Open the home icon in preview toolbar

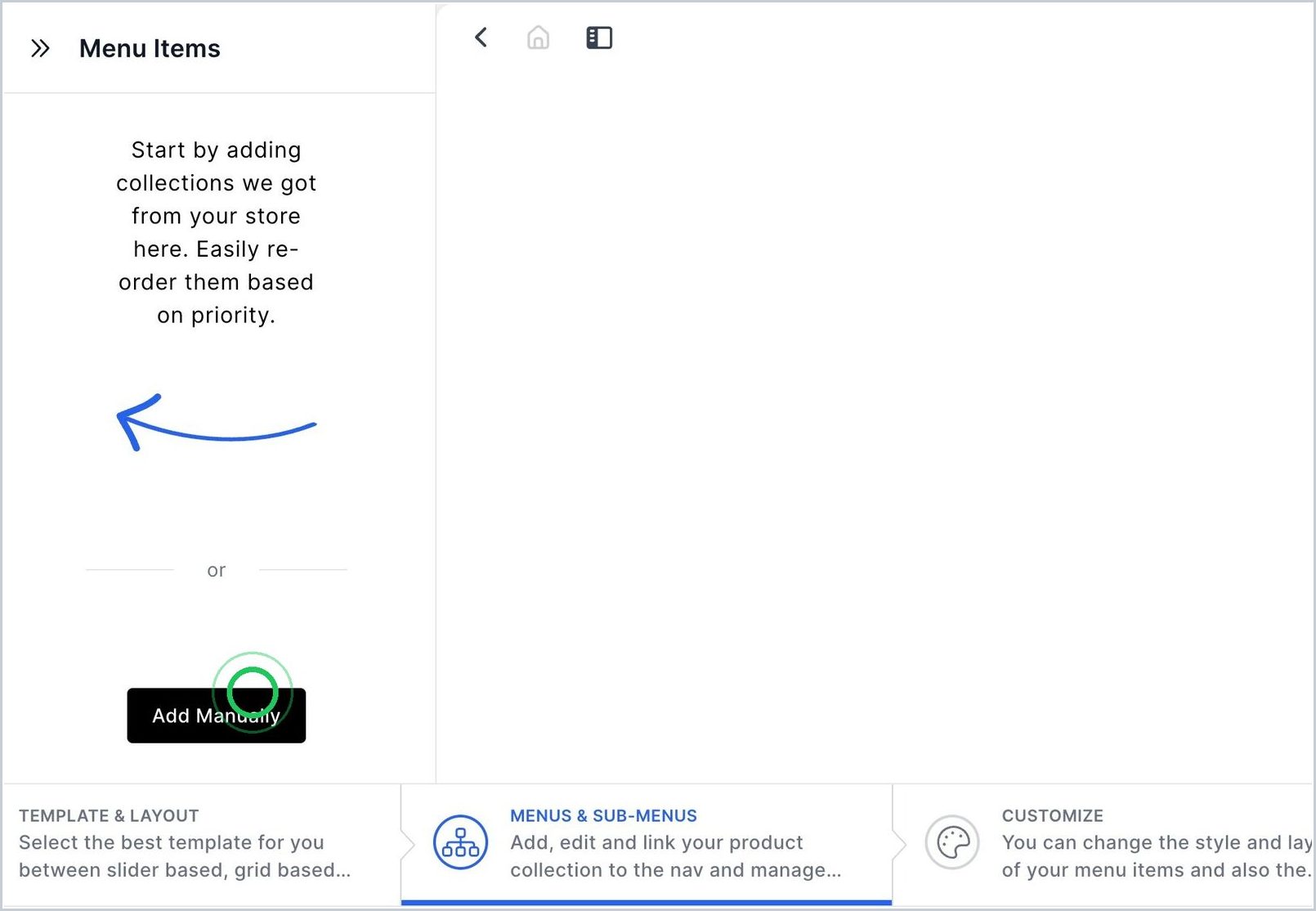click(x=538, y=38)
